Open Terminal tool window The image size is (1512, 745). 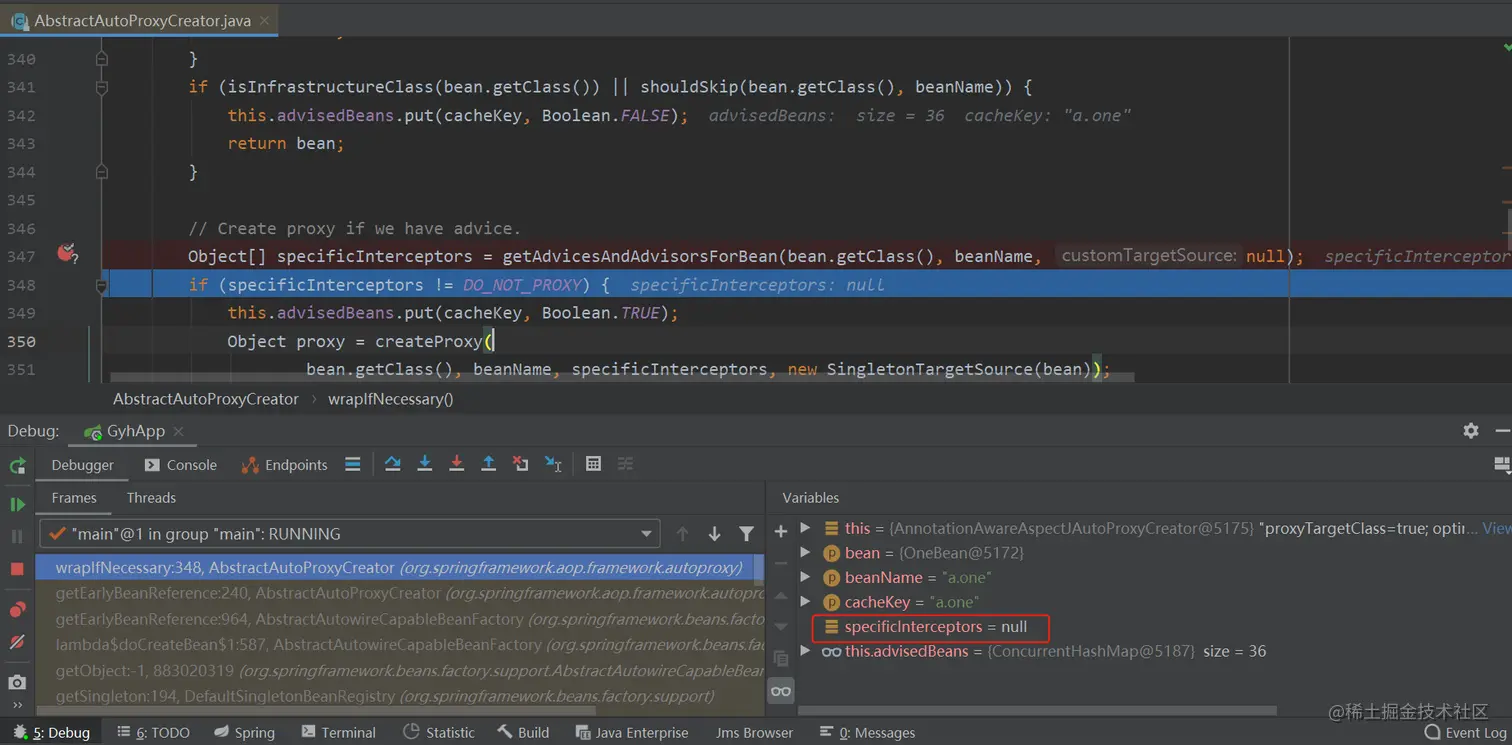338,732
